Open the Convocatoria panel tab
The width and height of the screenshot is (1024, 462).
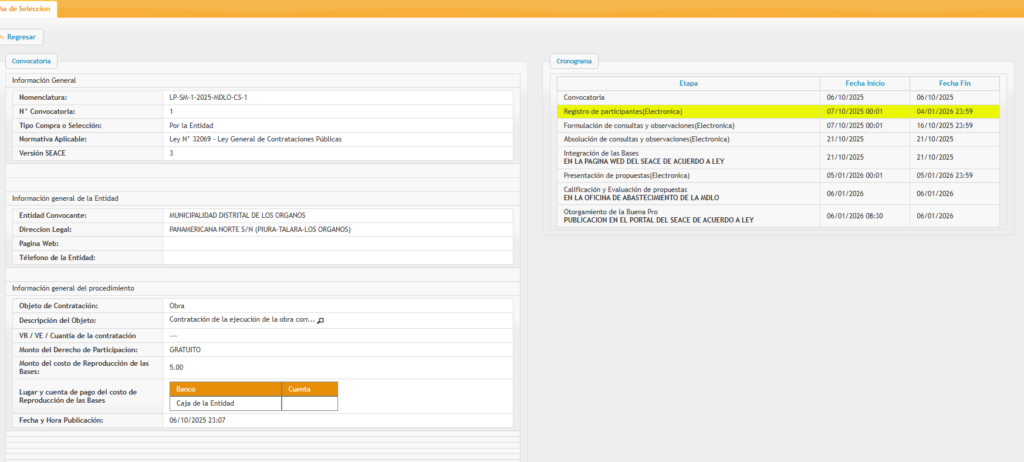pos(32,61)
